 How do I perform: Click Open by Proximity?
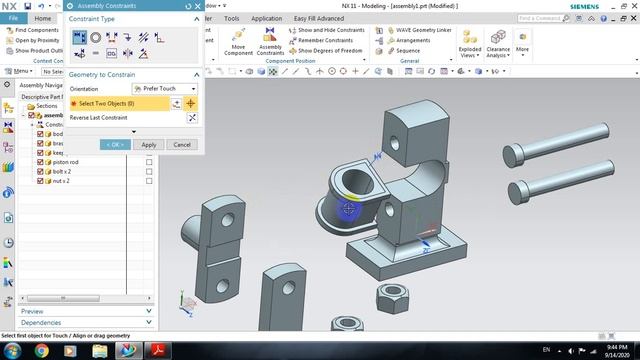33,40
